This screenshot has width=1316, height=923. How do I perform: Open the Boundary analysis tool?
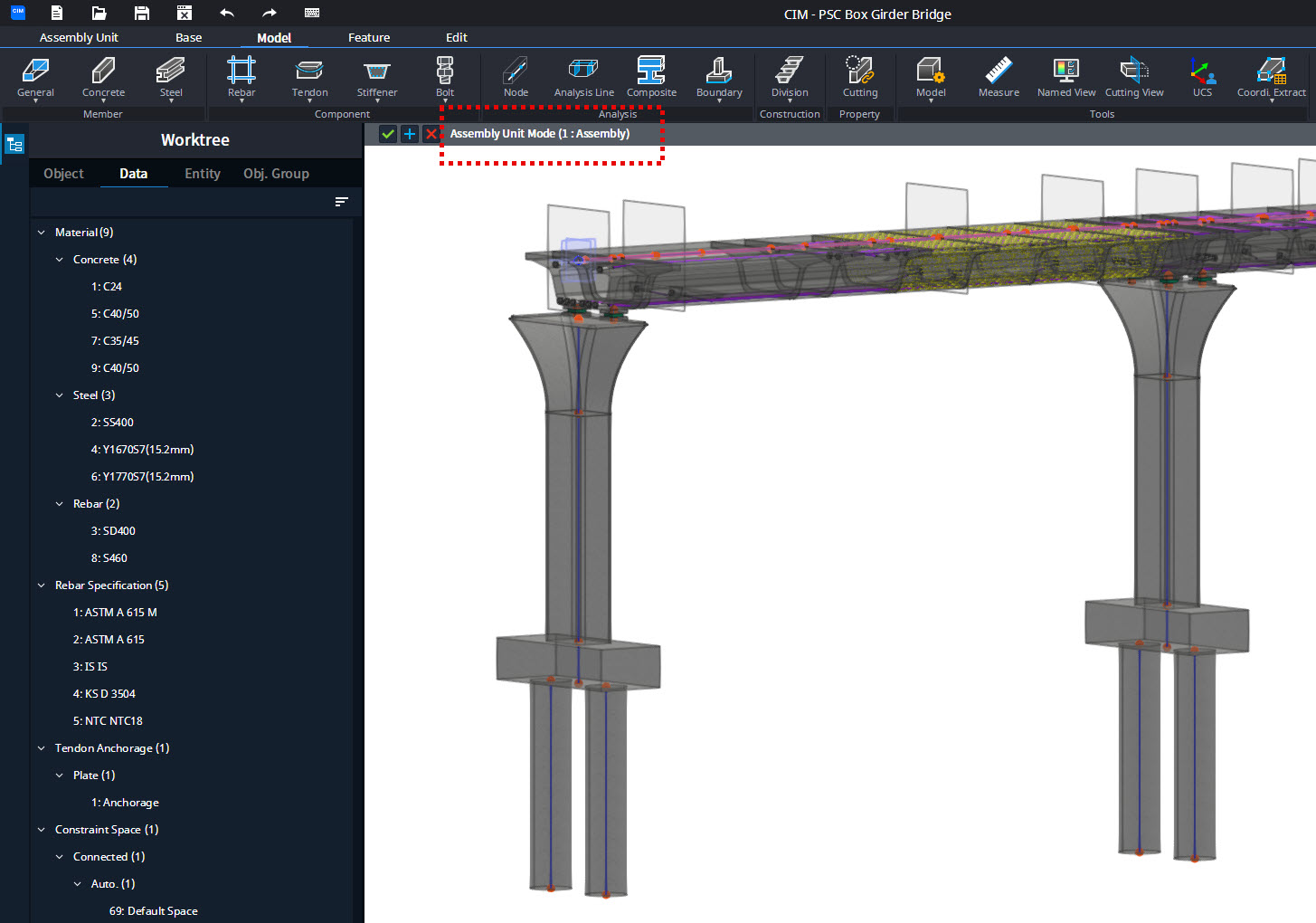tap(718, 78)
